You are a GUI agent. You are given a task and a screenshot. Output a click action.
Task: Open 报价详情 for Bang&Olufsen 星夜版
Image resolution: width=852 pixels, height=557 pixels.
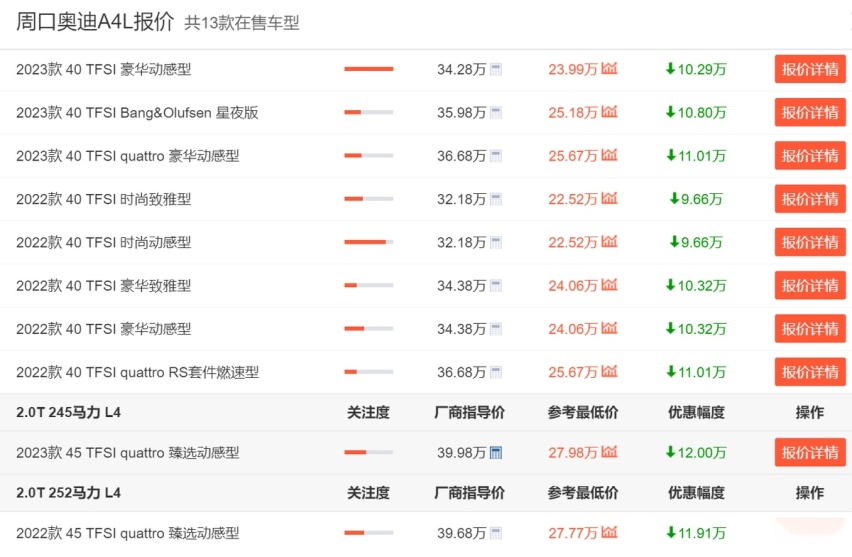810,112
